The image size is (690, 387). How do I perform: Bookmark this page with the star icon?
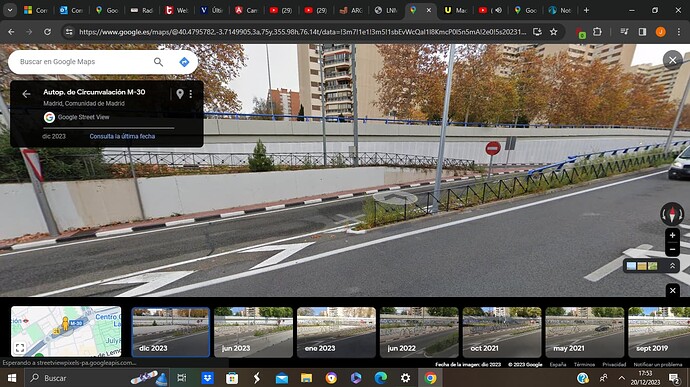tap(554, 32)
